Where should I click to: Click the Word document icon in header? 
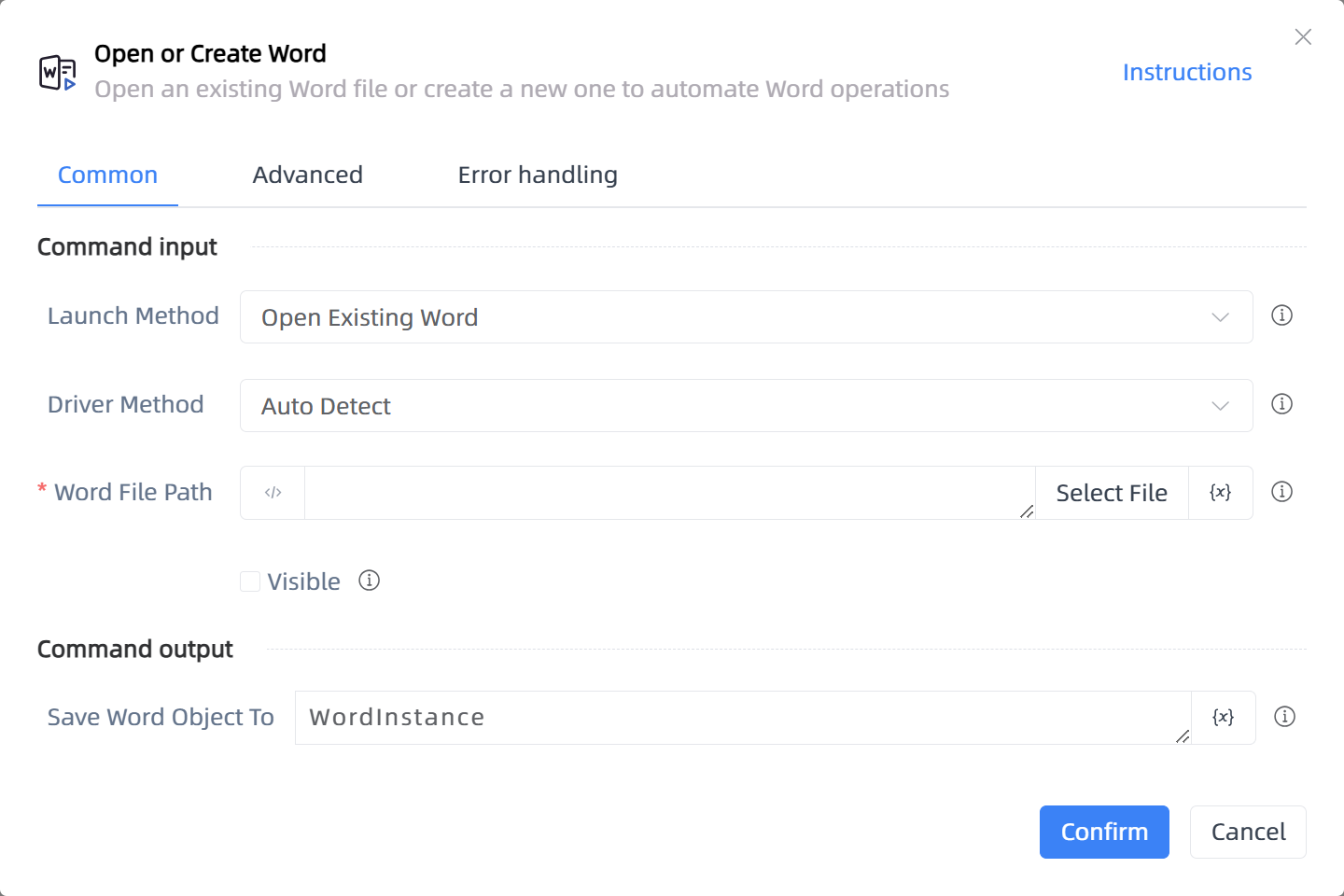(57, 73)
